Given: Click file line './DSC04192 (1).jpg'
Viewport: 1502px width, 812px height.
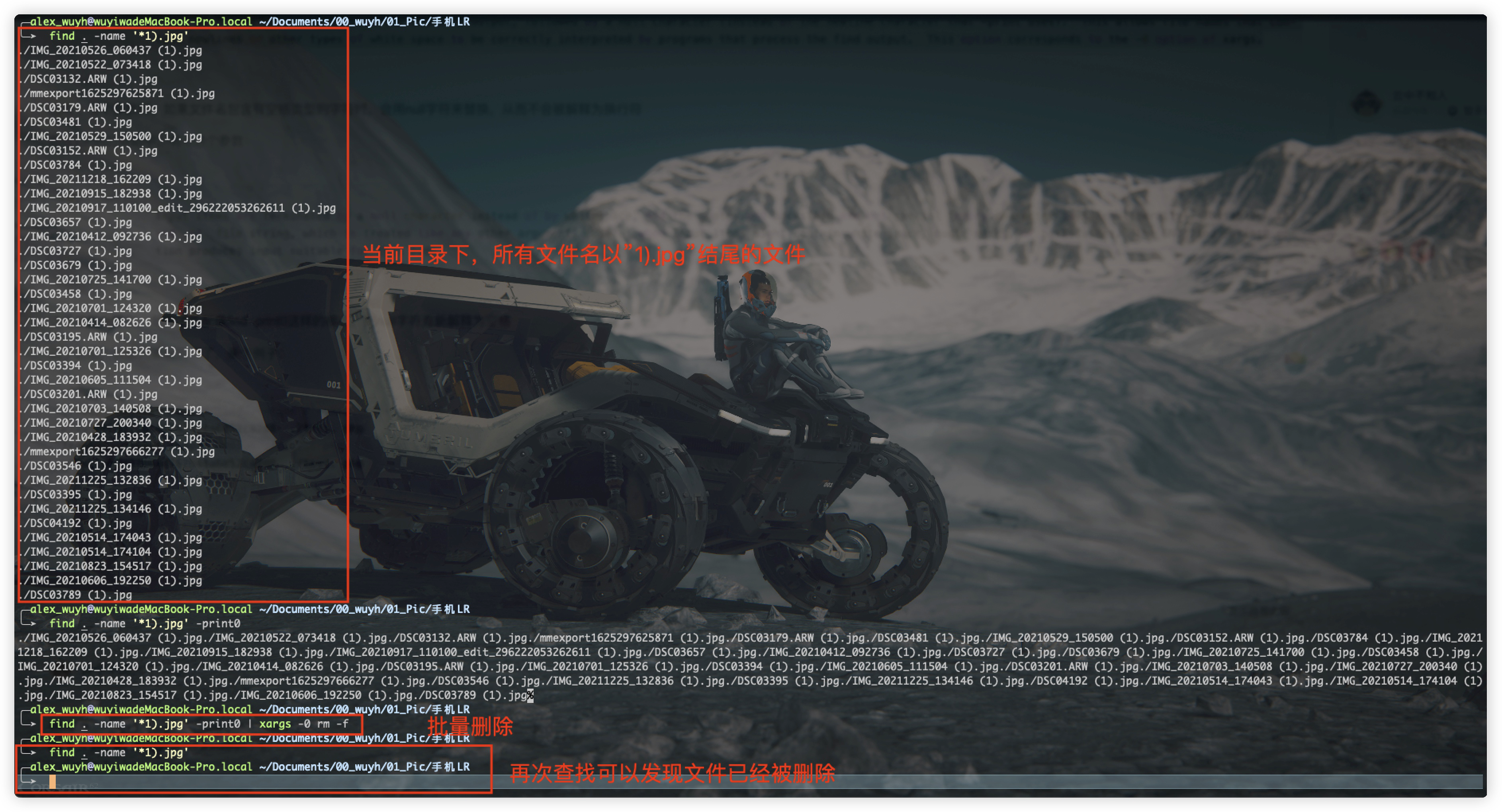Looking at the screenshot, I should click(76, 523).
